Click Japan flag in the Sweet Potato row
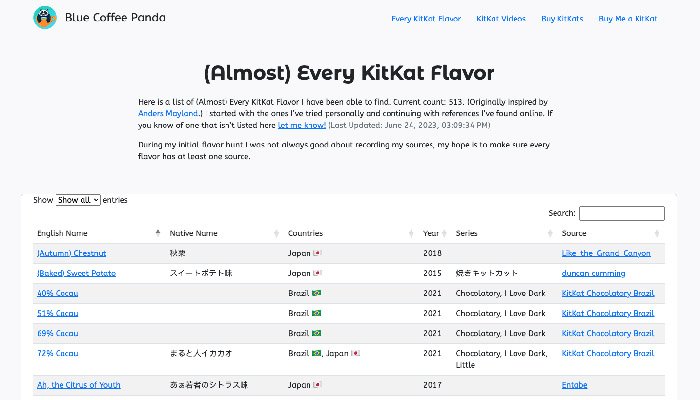This screenshot has height=400, width=700. (x=317, y=273)
